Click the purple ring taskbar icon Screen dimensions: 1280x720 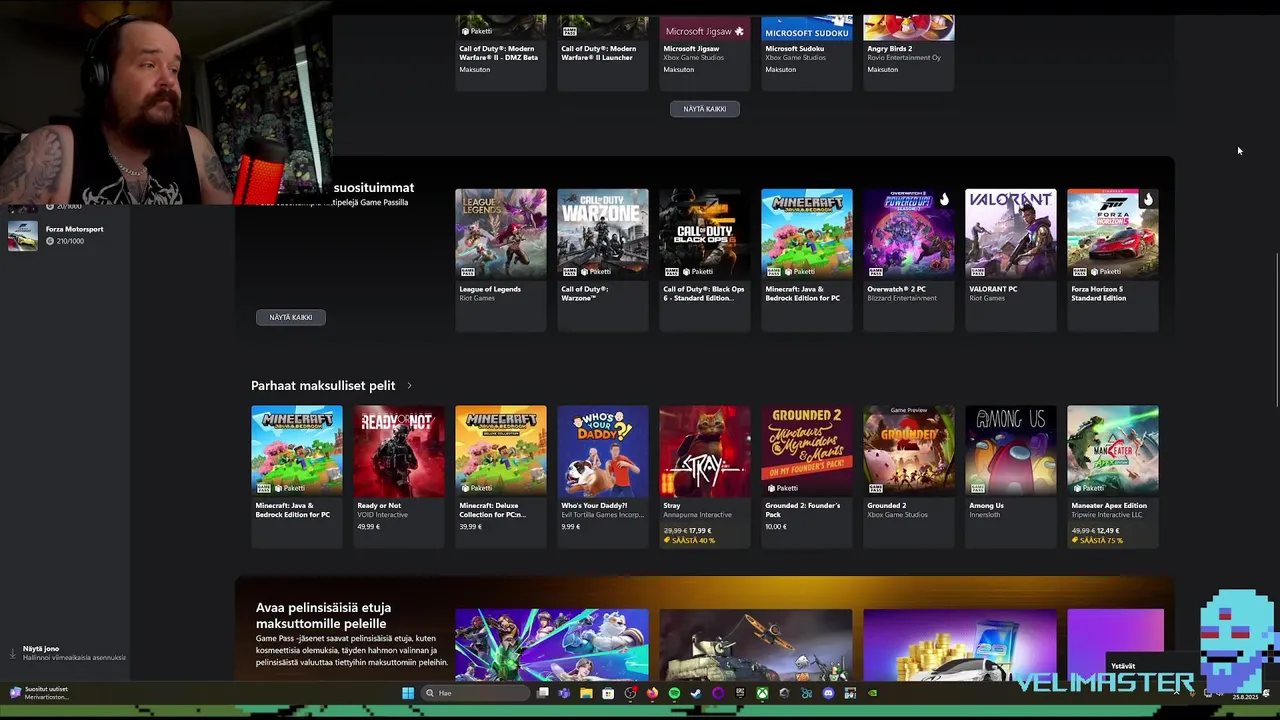coord(718,693)
